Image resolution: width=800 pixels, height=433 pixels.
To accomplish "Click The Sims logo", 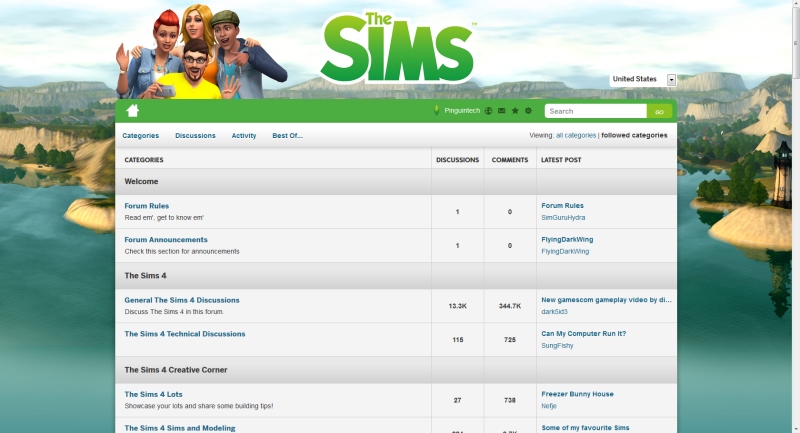I will coord(398,47).
